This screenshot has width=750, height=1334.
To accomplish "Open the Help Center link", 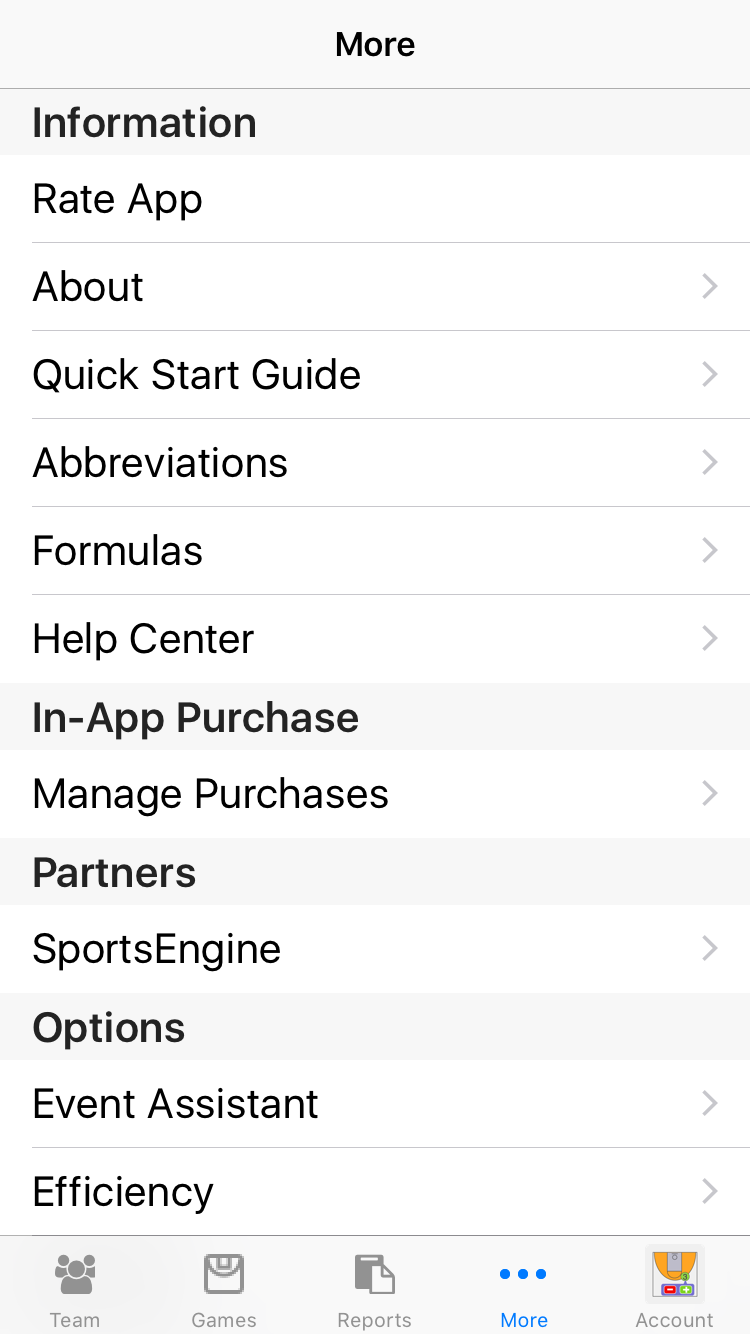I will [143, 639].
